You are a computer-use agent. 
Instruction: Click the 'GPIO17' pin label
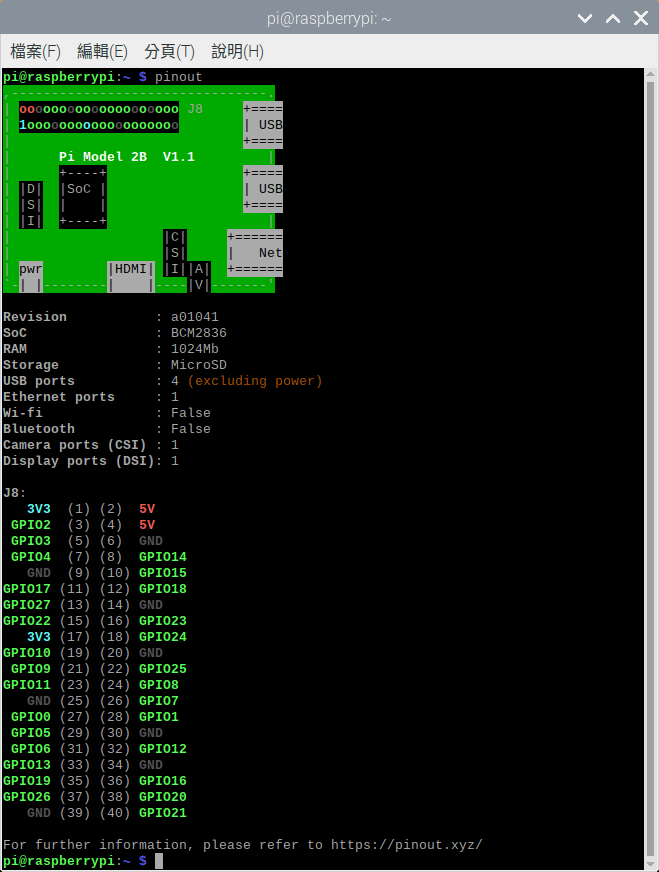27,589
